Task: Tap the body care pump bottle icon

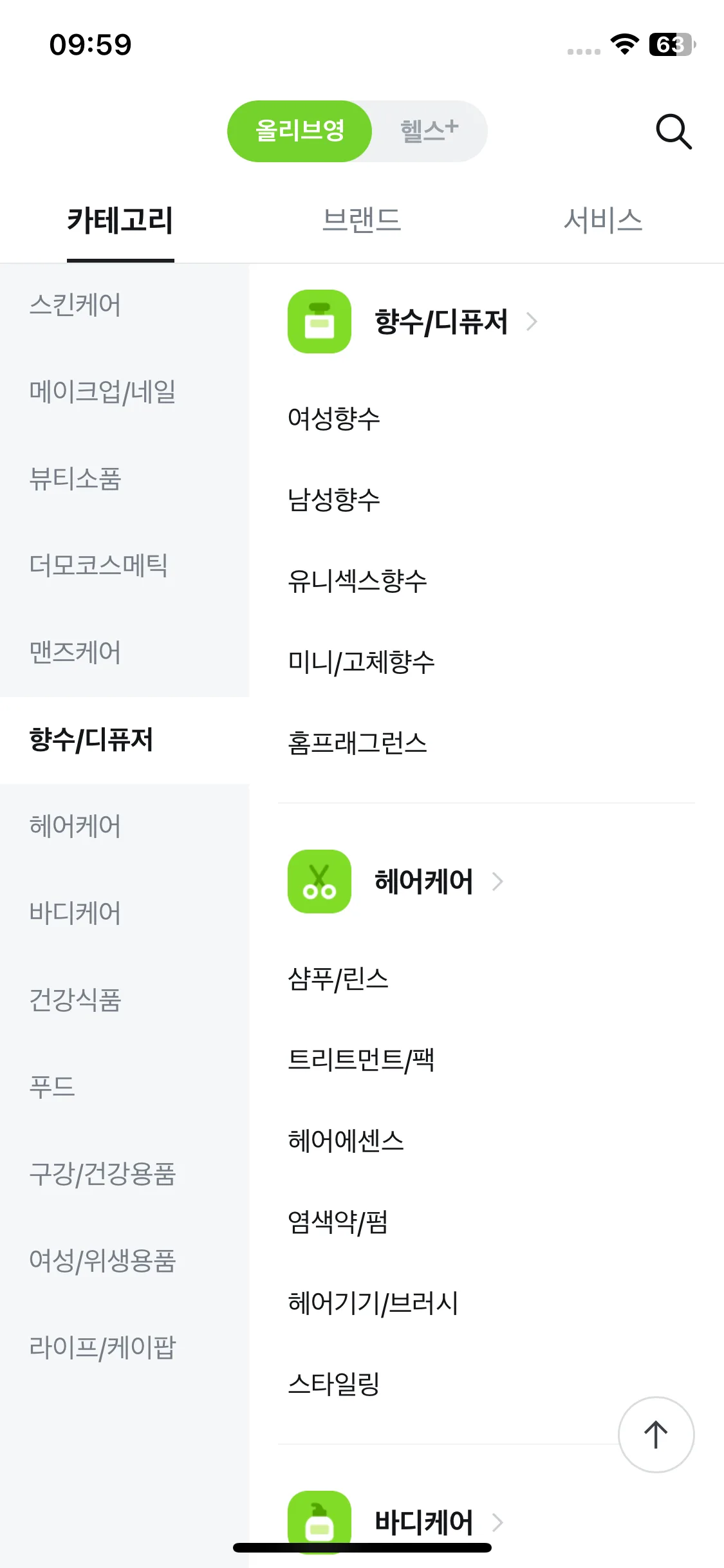Action: pos(319,1522)
